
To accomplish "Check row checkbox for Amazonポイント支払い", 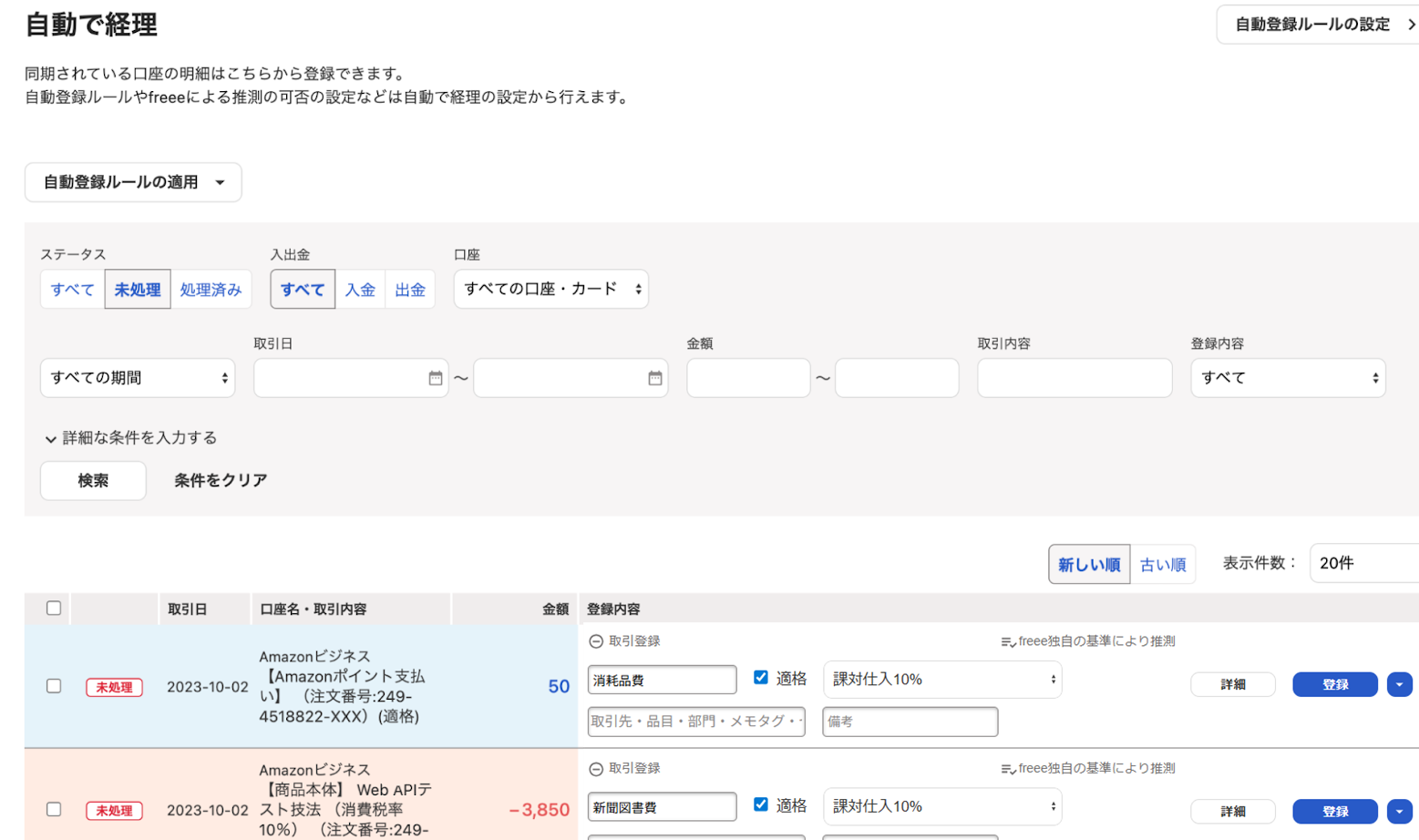I will 54,686.
